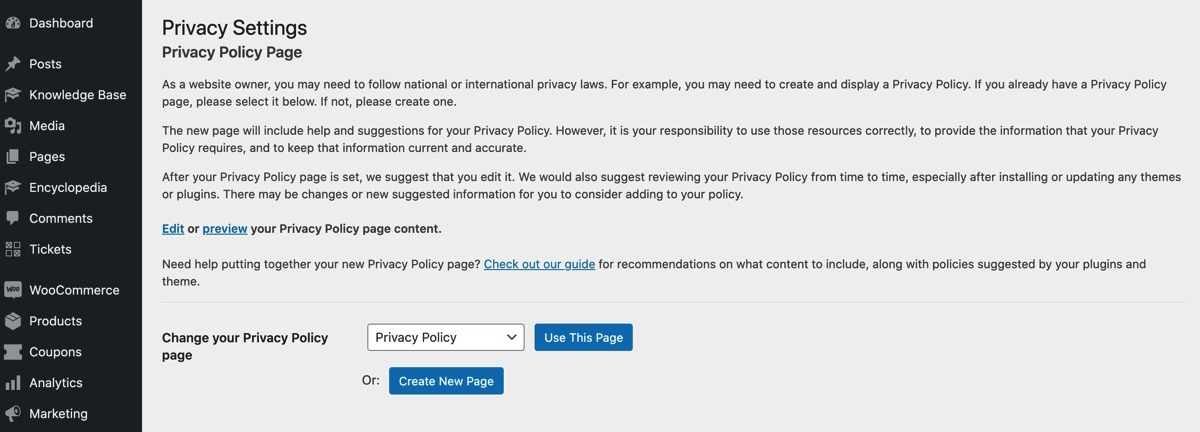Go to the Products menu item

pos(55,321)
